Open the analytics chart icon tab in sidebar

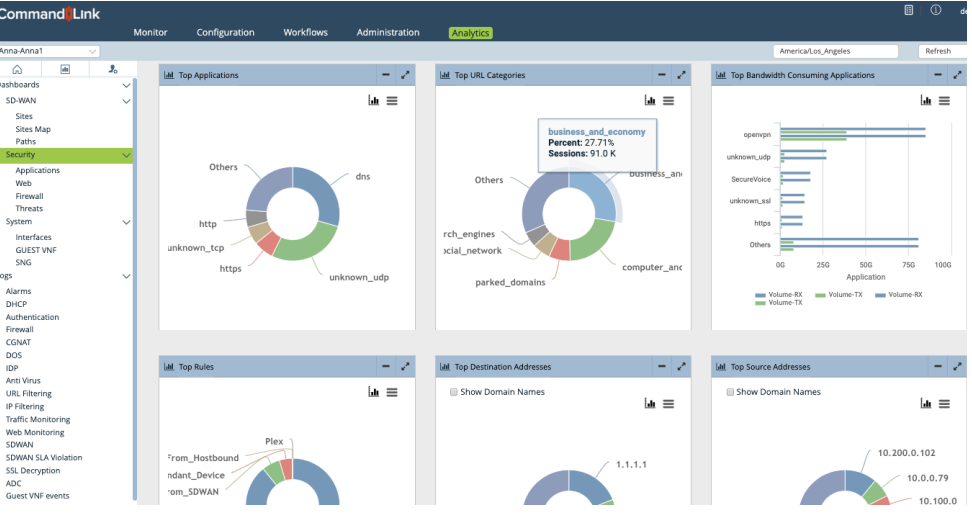pos(65,69)
